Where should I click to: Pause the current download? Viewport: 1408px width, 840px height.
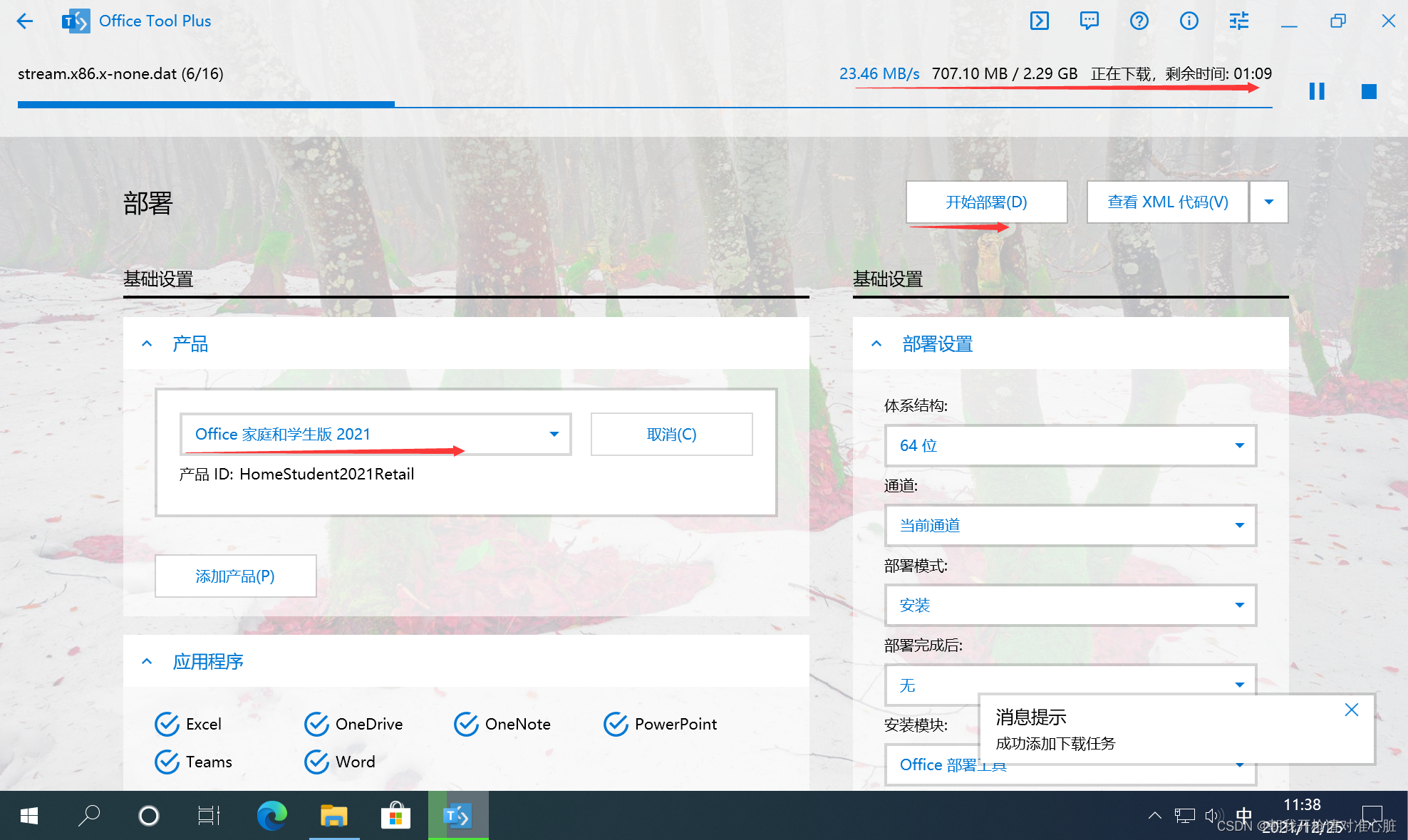pyautogui.click(x=1317, y=91)
